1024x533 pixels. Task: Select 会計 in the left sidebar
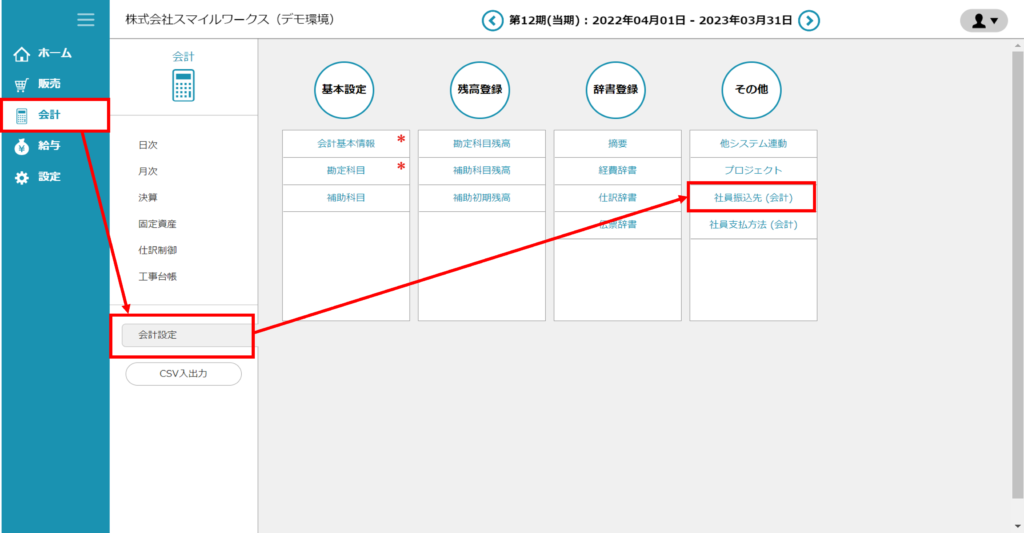point(55,115)
